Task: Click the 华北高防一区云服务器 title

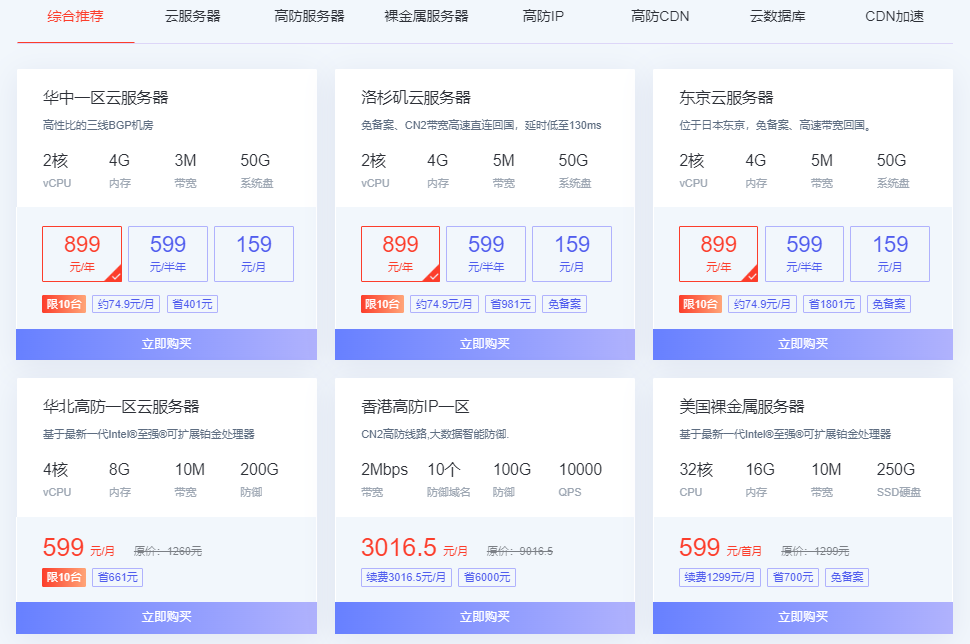Action: click(x=121, y=406)
